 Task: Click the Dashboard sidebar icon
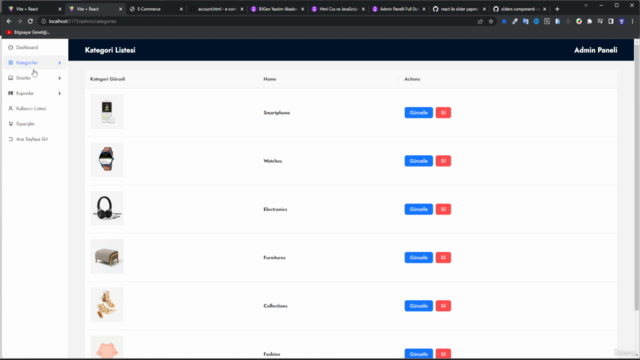click(11, 47)
